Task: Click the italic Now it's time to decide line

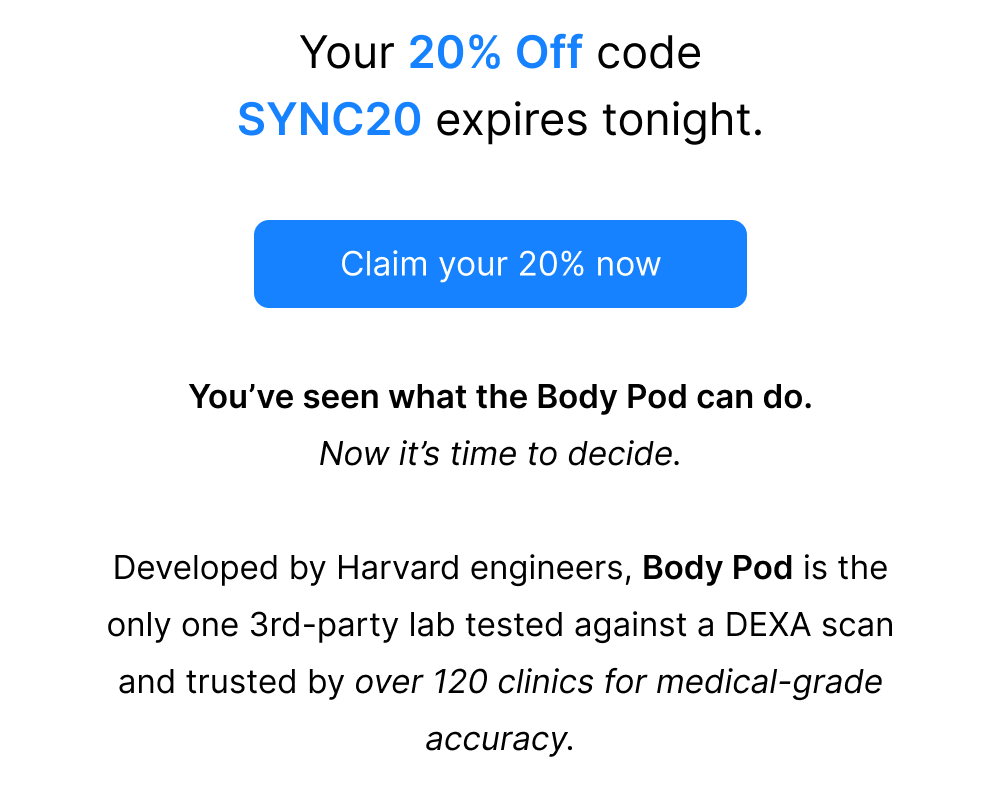Action: [501, 454]
